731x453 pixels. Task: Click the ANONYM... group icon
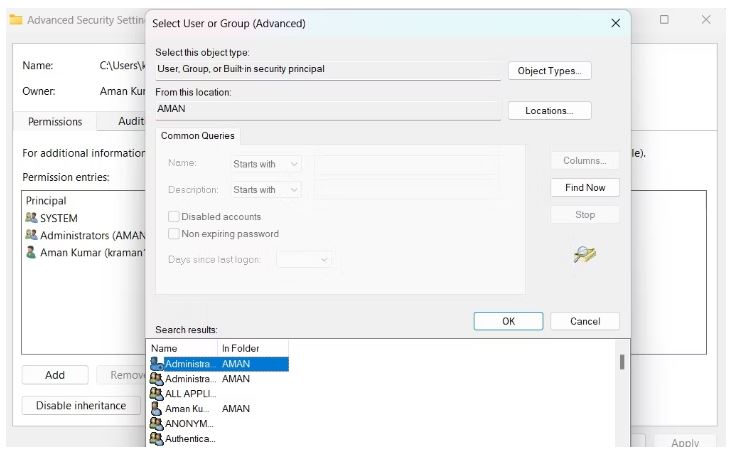point(156,423)
